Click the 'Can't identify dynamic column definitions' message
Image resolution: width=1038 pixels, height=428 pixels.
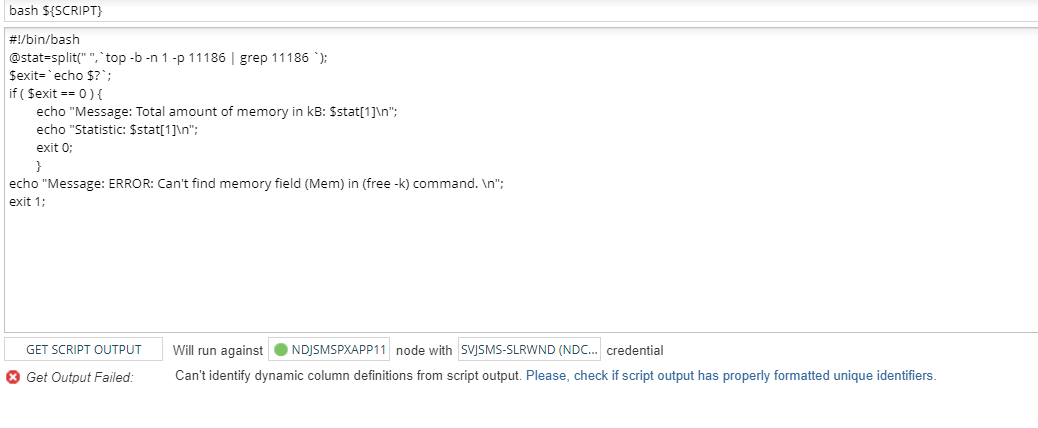click(348, 376)
